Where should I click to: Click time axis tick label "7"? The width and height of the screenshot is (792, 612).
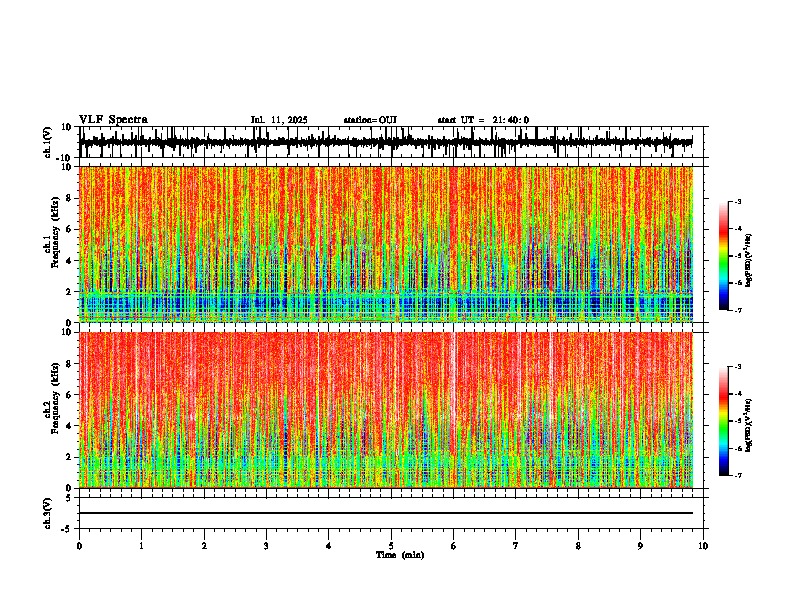516,546
